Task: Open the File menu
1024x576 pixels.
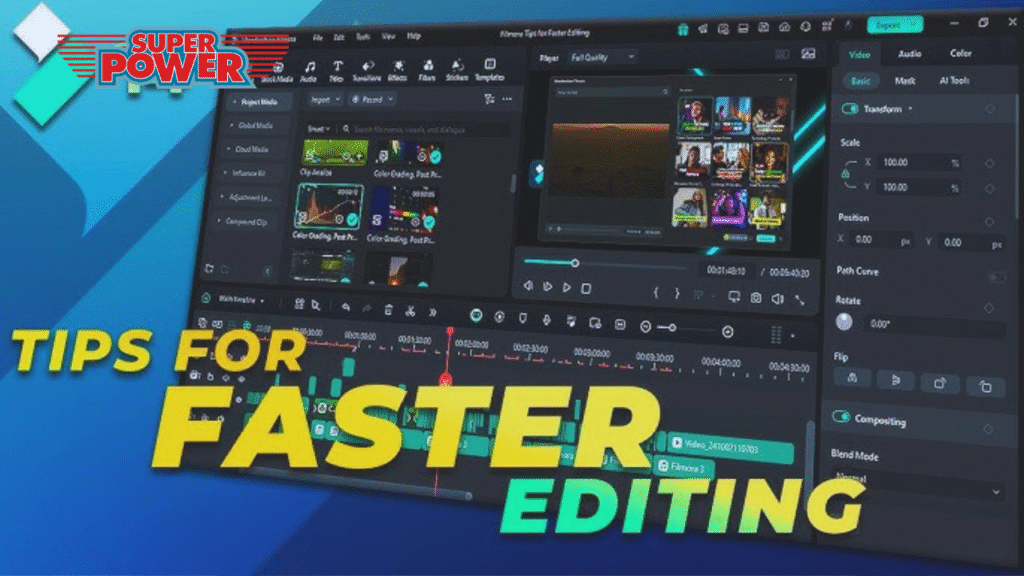Action: click(x=317, y=38)
